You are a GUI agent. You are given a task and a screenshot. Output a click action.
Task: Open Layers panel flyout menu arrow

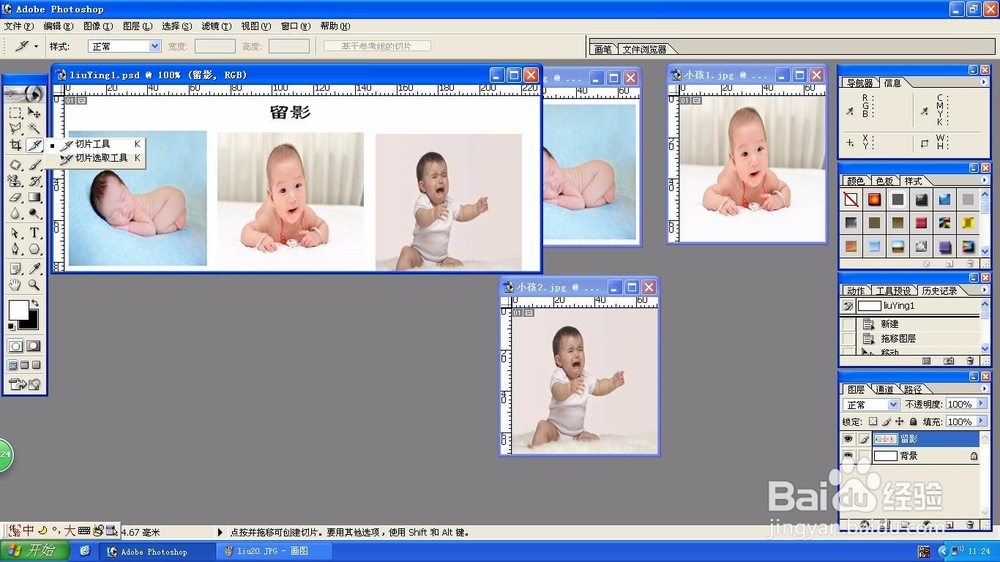pyautogui.click(x=983, y=389)
